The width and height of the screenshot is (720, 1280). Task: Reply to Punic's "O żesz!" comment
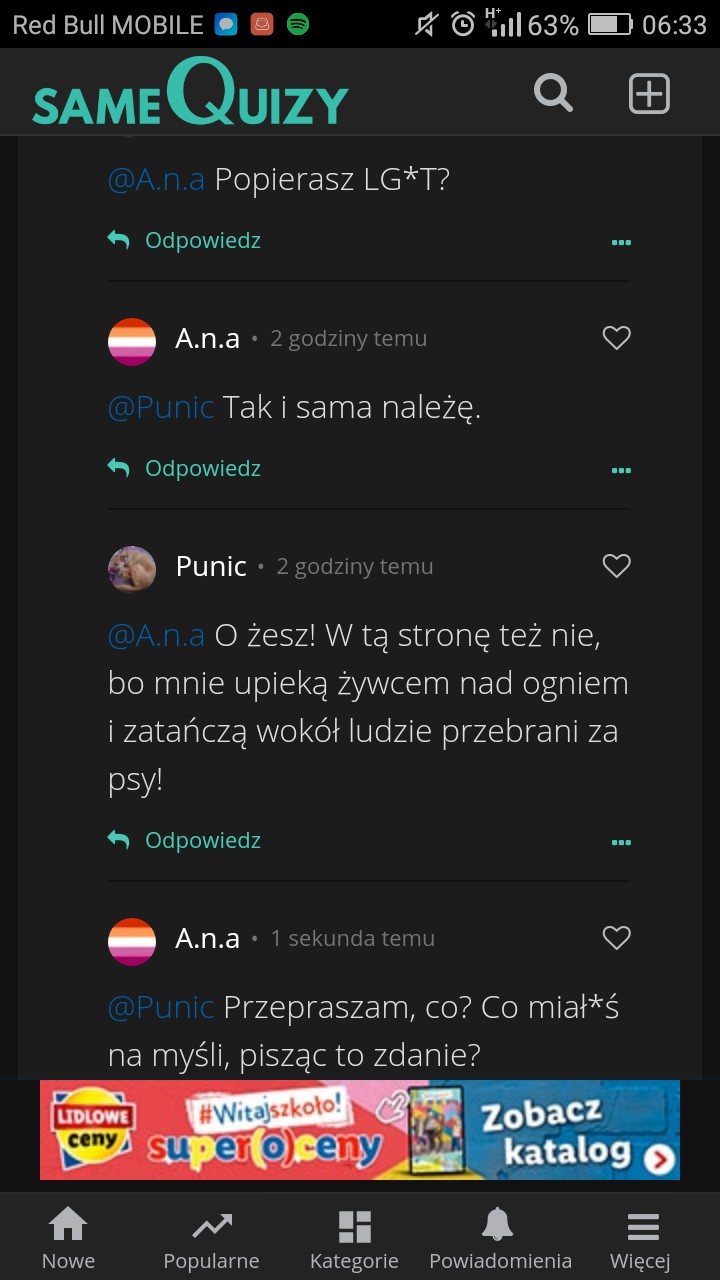point(185,841)
